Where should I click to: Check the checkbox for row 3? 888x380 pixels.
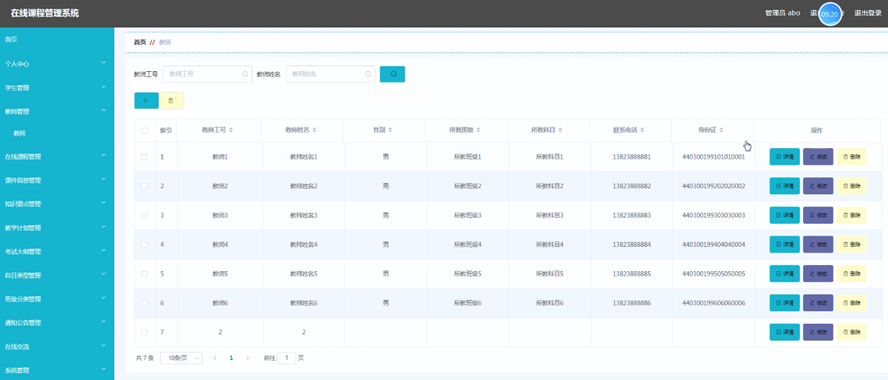tap(144, 215)
